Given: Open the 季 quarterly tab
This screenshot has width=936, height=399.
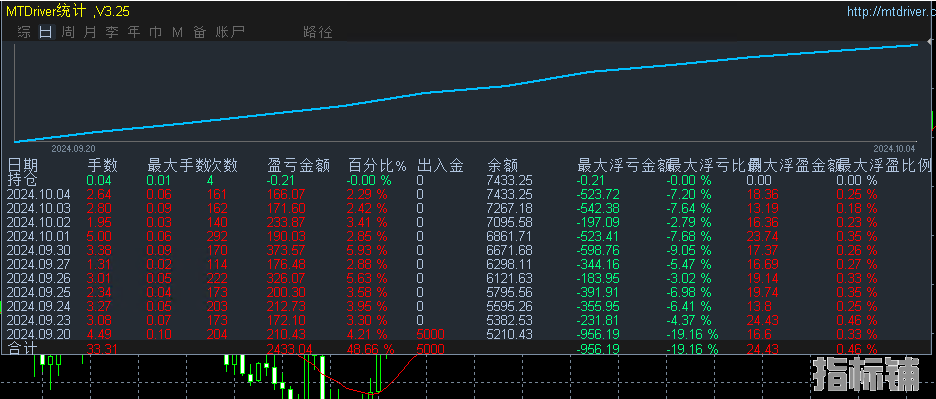Looking at the screenshot, I should (112, 32).
